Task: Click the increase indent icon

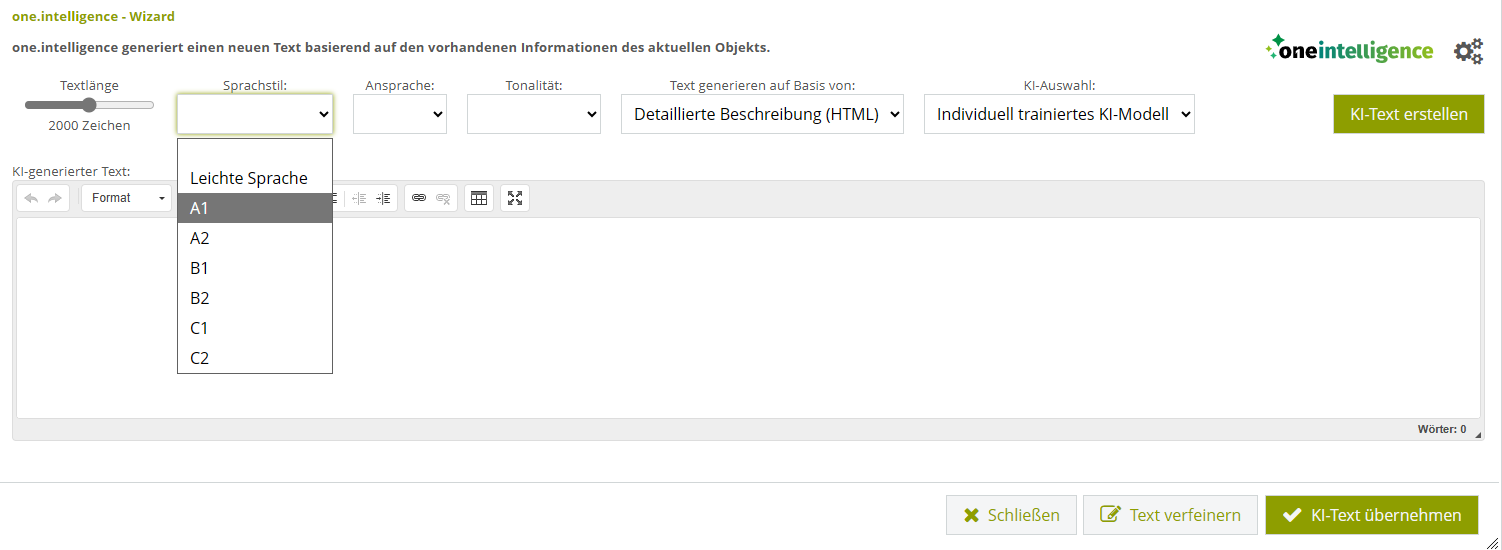Action: pos(383,198)
